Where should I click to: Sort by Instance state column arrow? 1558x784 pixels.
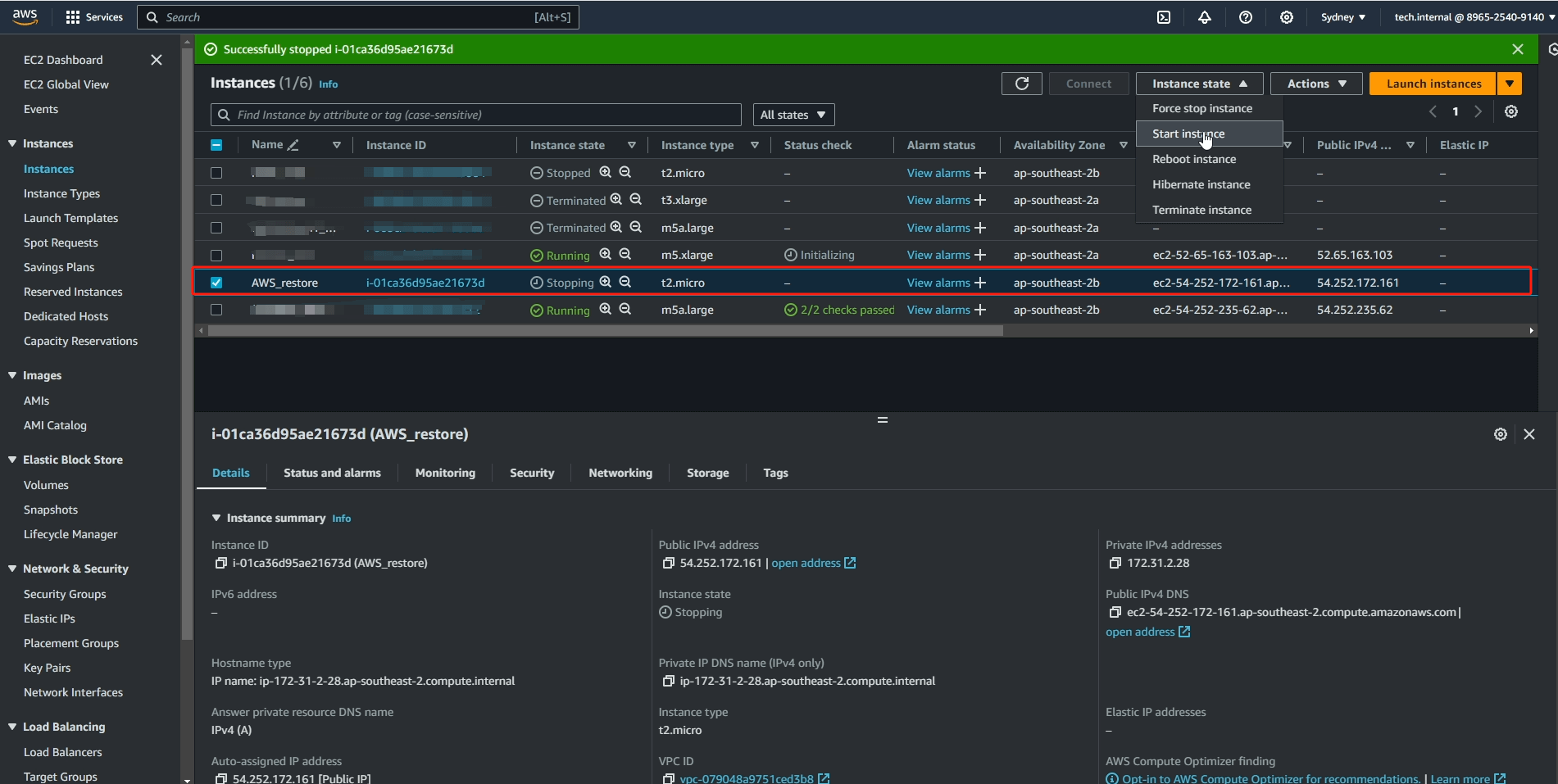pyautogui.click(x=632, y=145)
